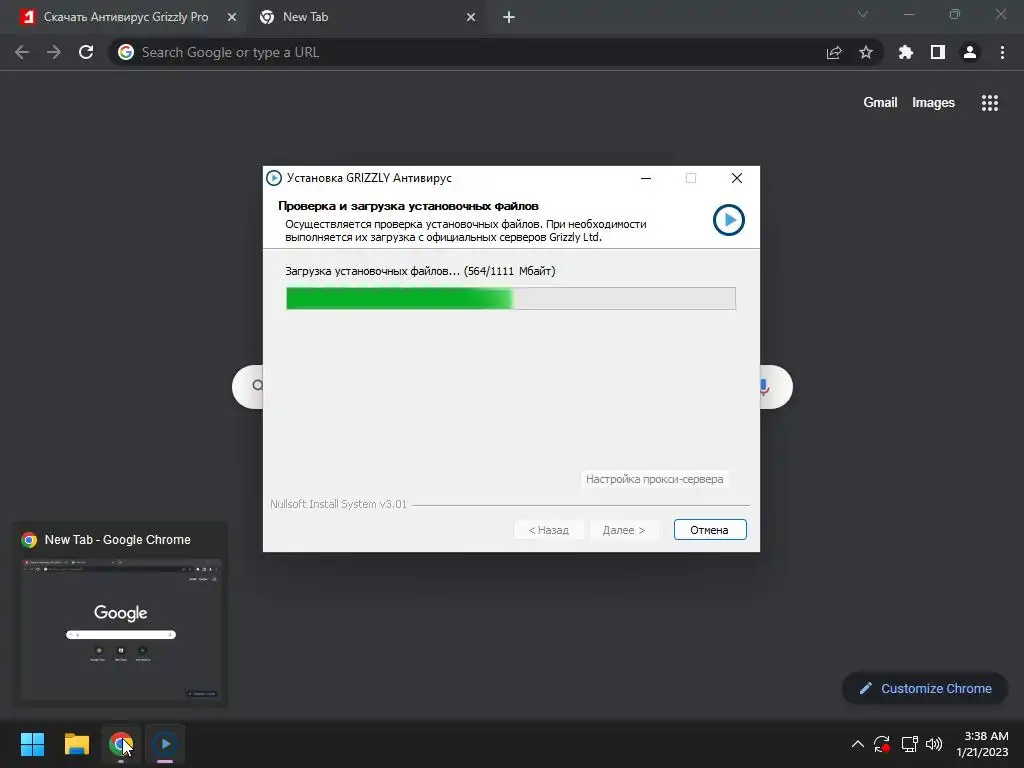The height and width of the screenshot is (768, 1024).
Task: Close the New Tab tab
Action: pyautogui.click(x=471, y=17)
